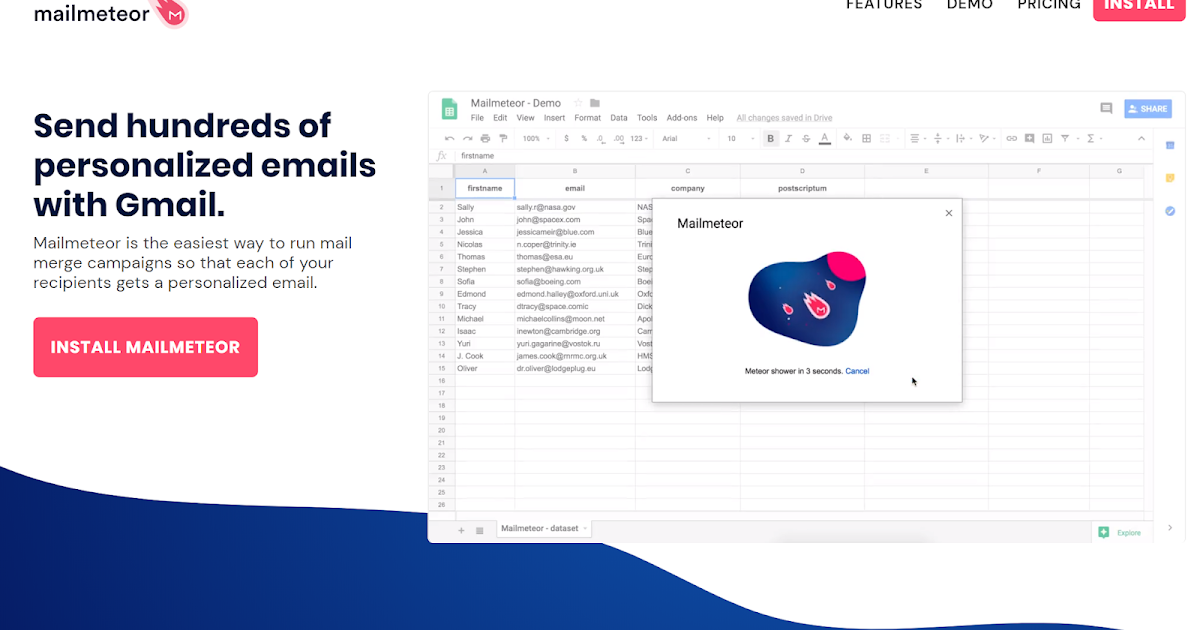Image resolution: width=1200 pixels, height=630 pixels.
Task: Select the firstname header cell
Action: (485, 188)
